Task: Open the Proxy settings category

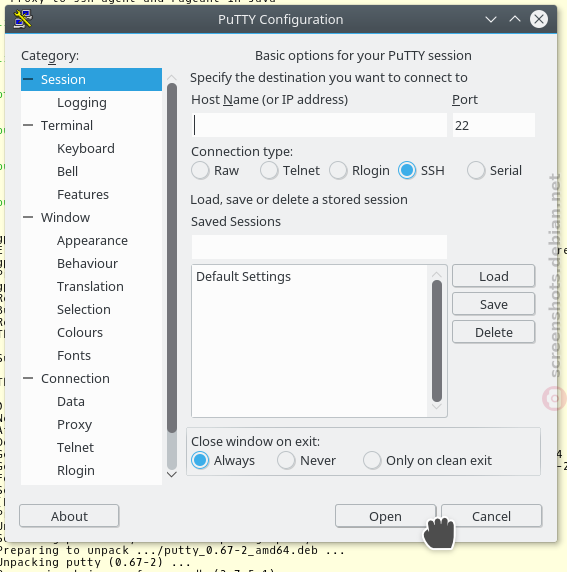Action: [74, 424]
